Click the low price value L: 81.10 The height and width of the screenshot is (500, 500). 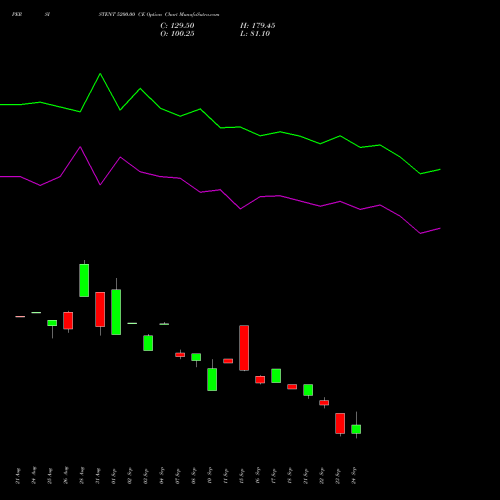(x=255, y=34)
